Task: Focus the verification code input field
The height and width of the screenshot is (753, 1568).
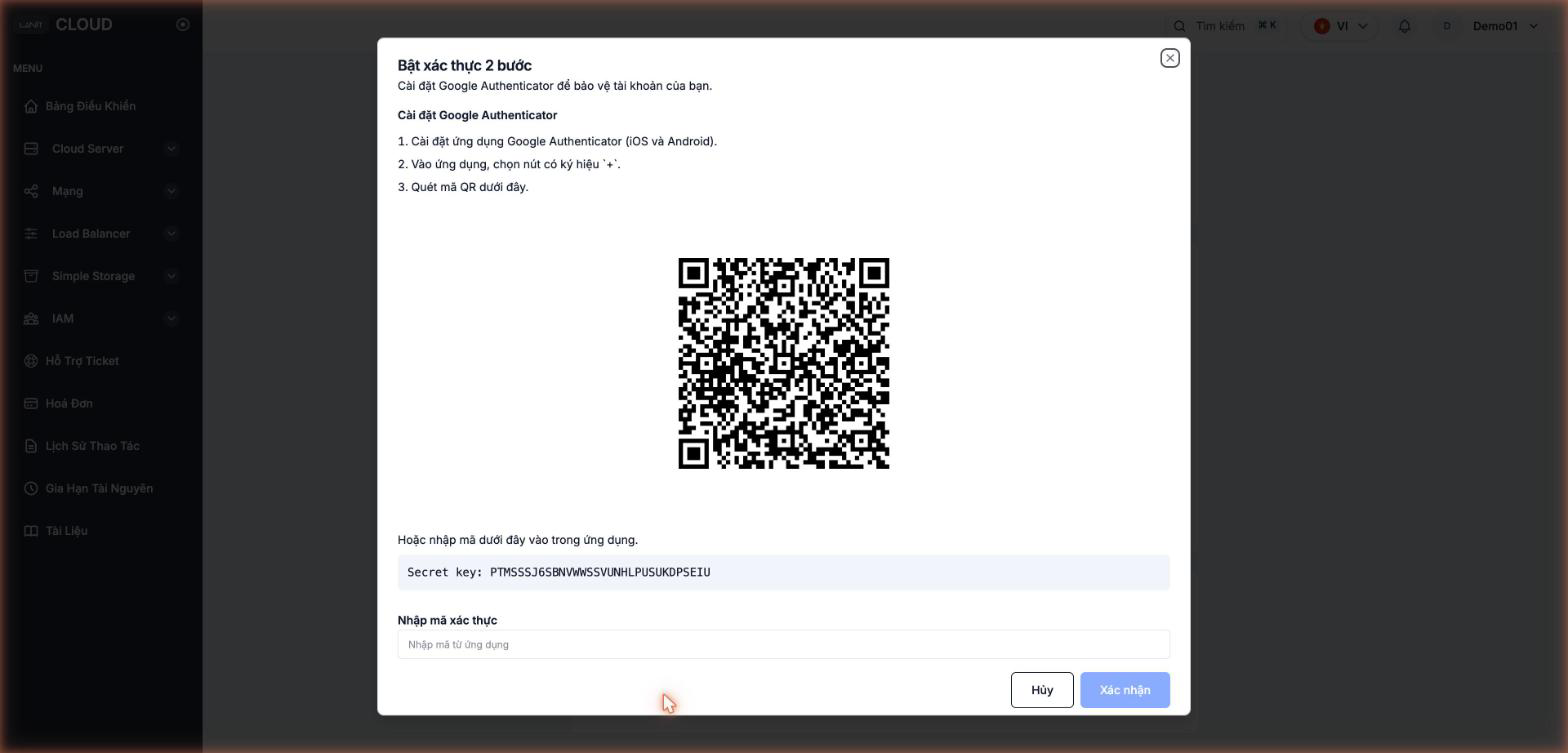Action: click(783, 644)
